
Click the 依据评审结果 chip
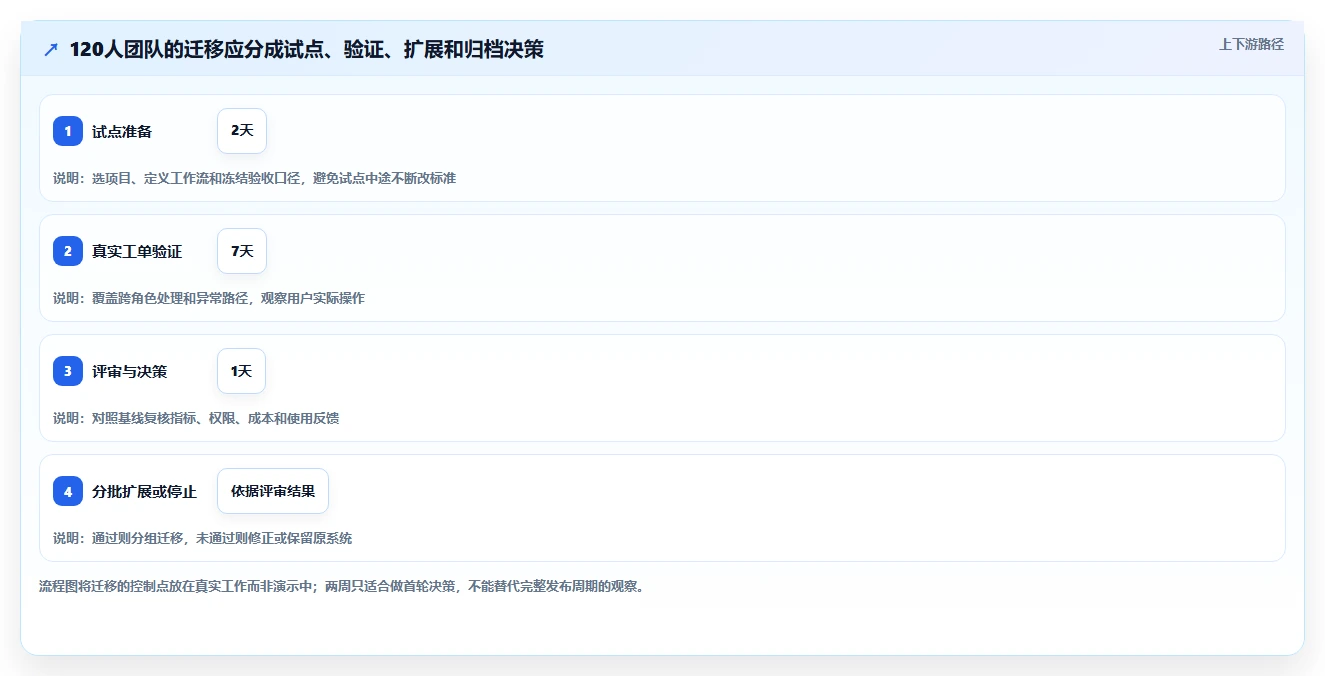(273, 491)
